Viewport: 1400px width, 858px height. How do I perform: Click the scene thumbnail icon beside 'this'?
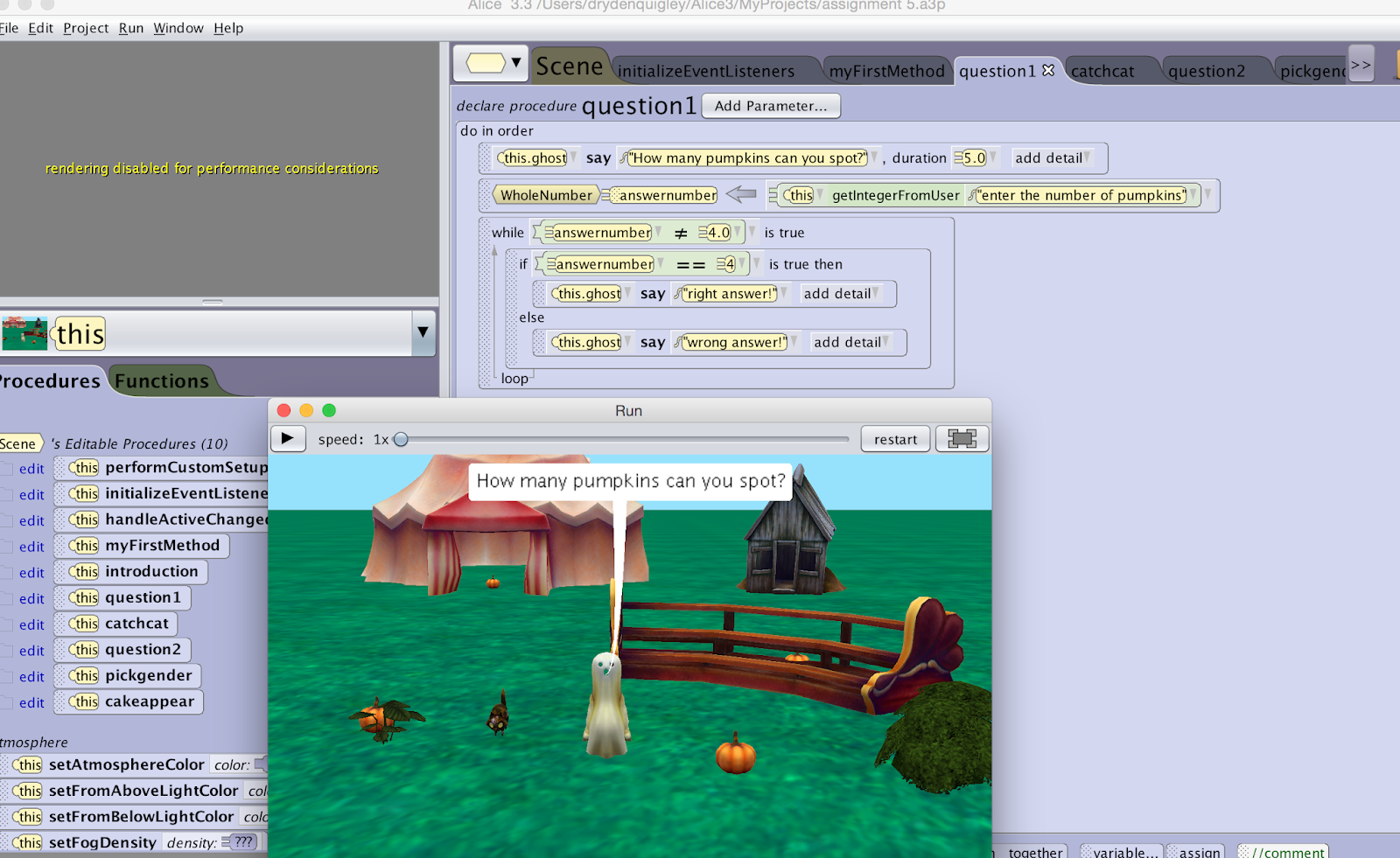tap(24, 333)
